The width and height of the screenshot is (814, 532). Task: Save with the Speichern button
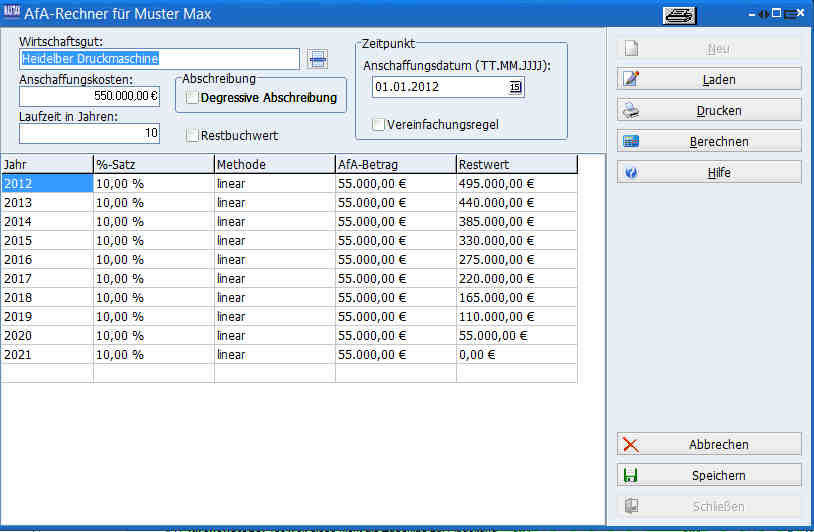click(708, 475)
